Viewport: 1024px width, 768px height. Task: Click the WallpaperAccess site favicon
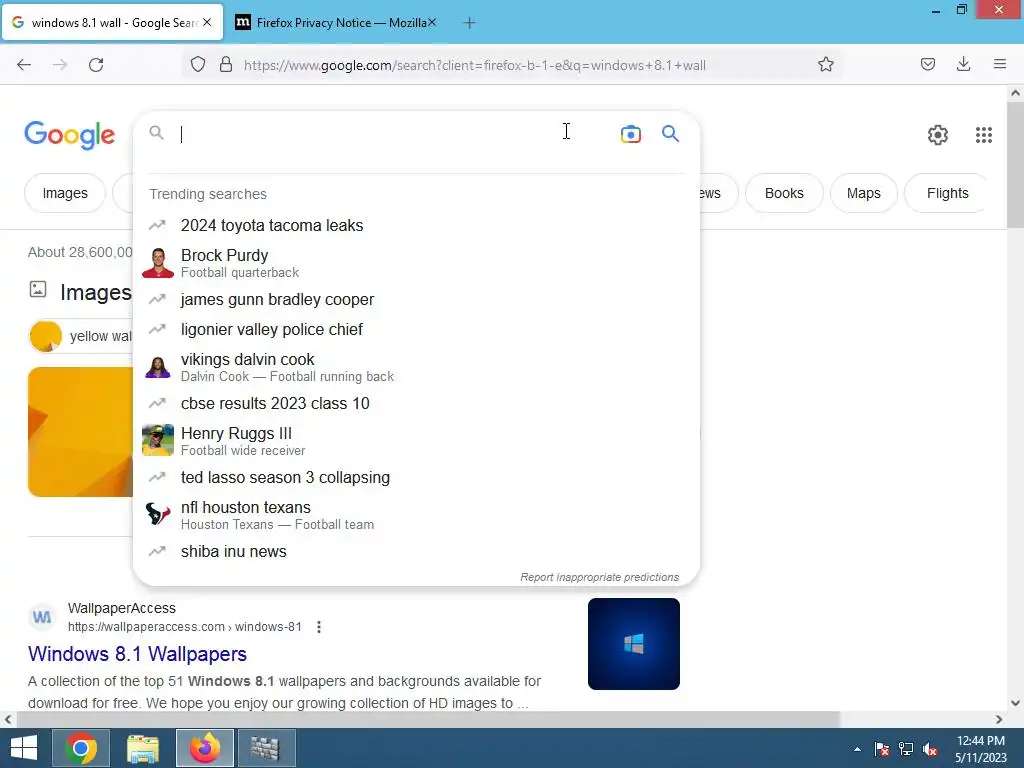coord(42,617)
